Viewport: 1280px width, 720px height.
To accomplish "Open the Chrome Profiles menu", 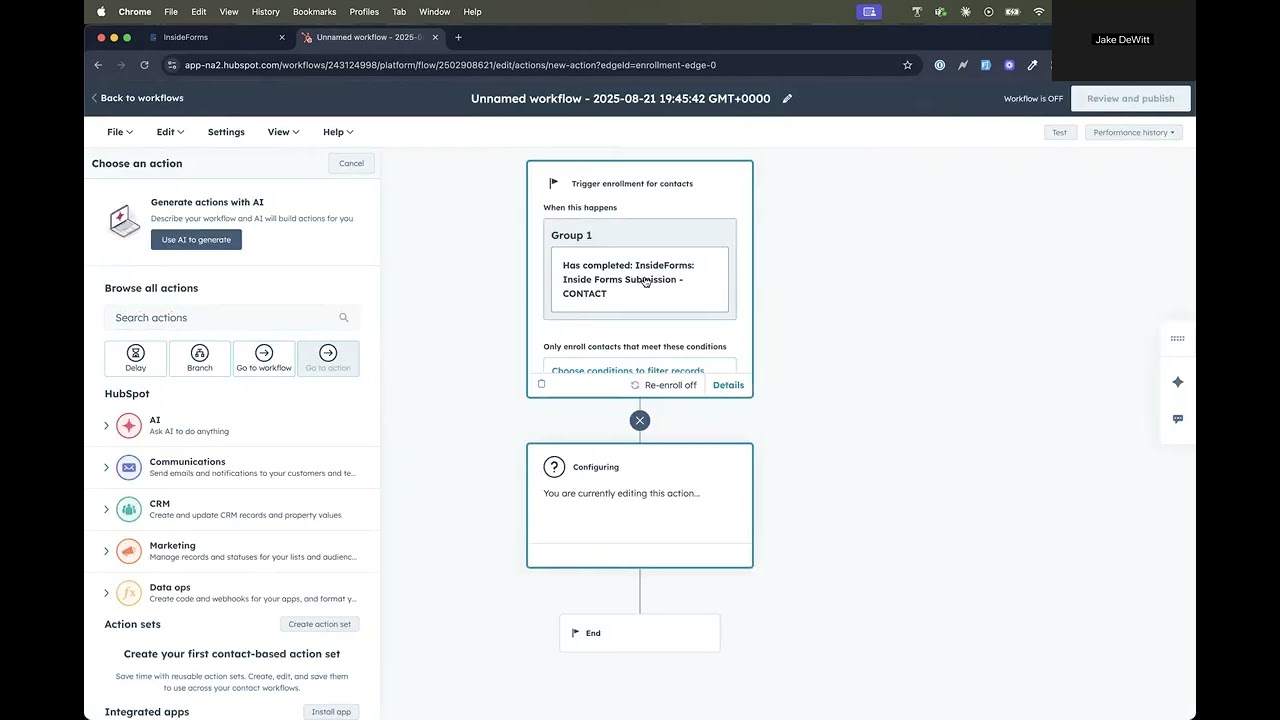I will pos(364,12).
